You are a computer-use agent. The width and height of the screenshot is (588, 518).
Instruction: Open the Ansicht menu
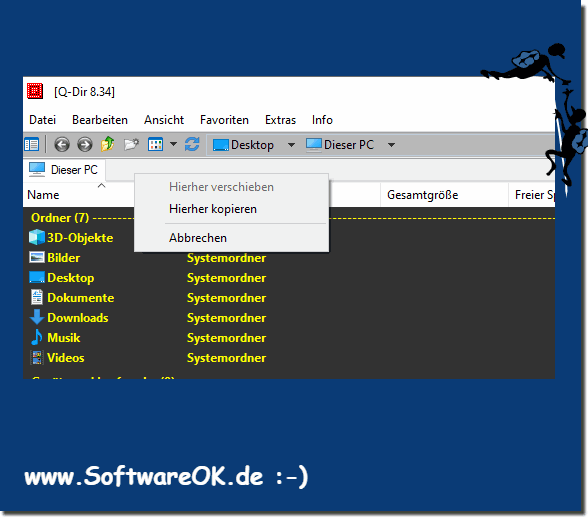click(x=164, y=120)
